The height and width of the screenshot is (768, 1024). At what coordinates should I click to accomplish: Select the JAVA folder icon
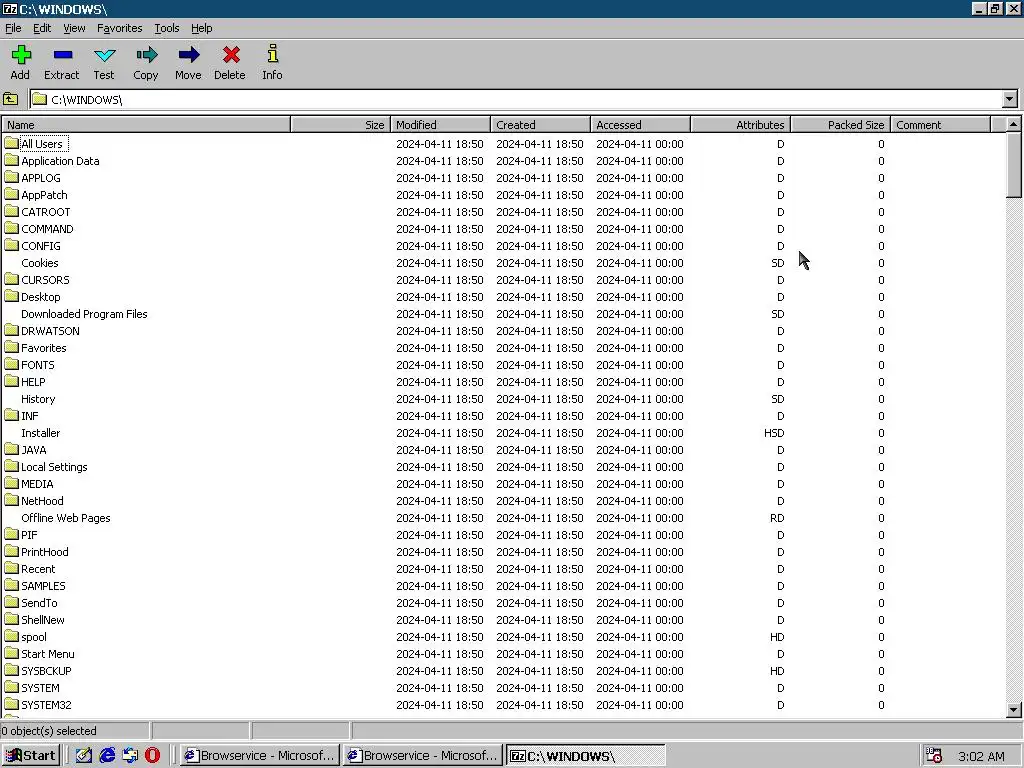tap(11, 449)
